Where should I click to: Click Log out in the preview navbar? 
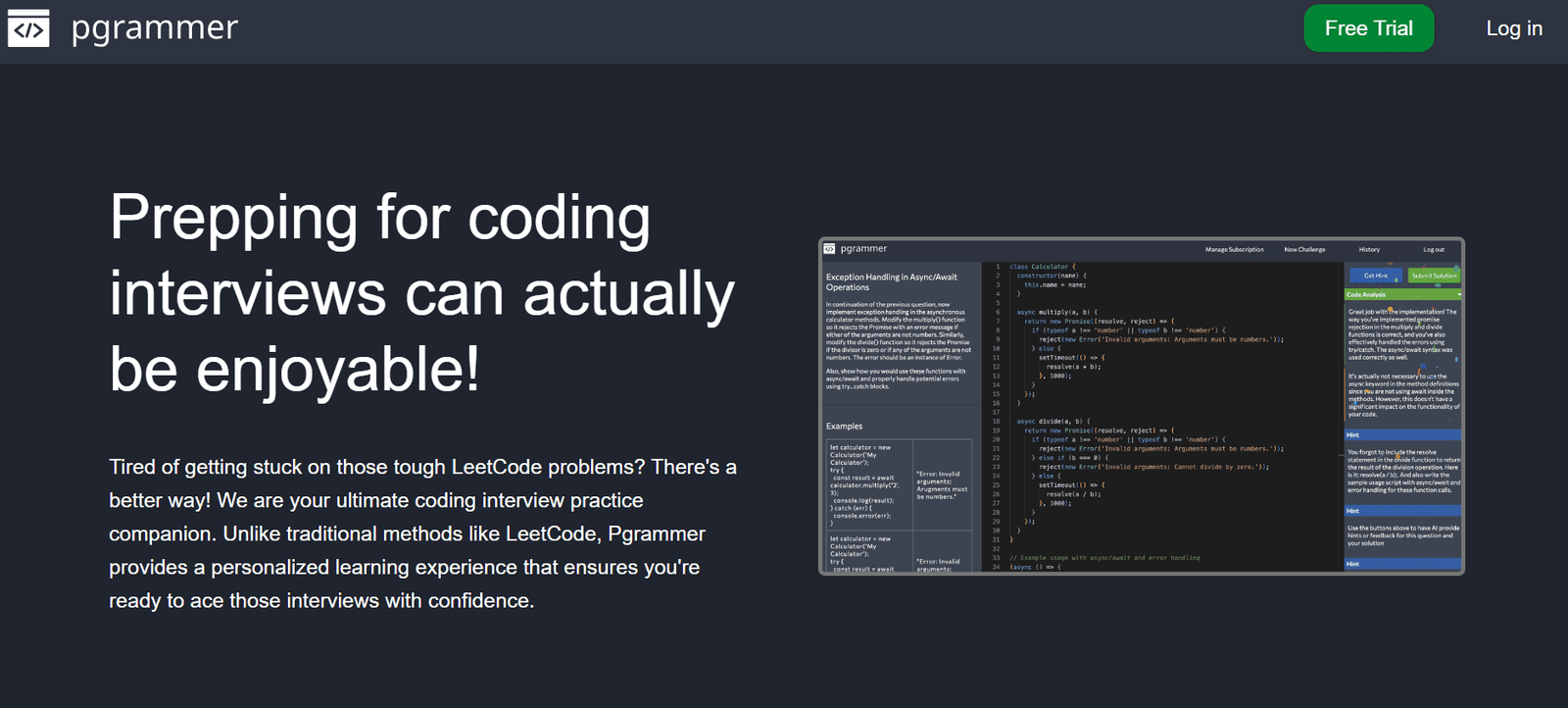[x=1433, y=250]
